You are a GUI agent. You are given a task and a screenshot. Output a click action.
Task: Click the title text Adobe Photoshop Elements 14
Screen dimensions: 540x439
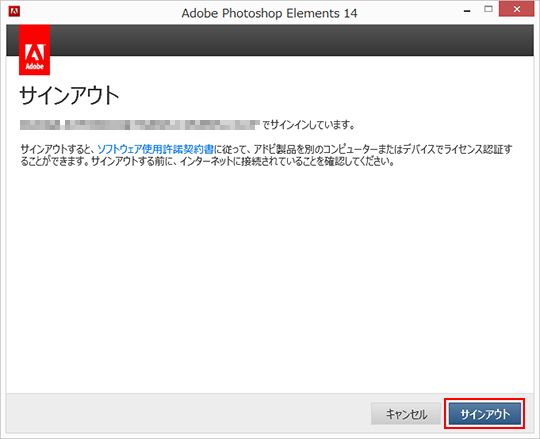pos(269,13)
